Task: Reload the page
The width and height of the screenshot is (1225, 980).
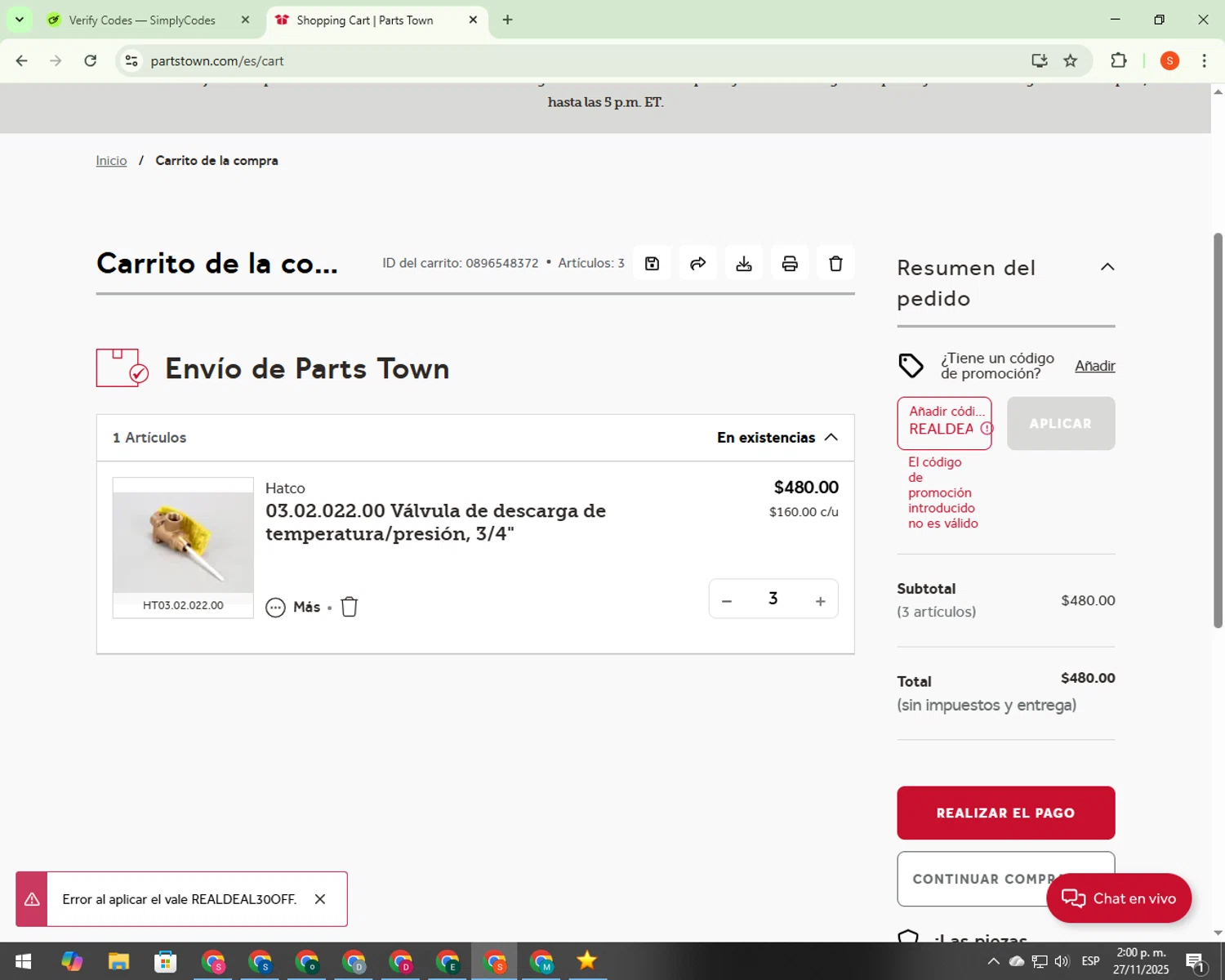Action: coord(91,60)
